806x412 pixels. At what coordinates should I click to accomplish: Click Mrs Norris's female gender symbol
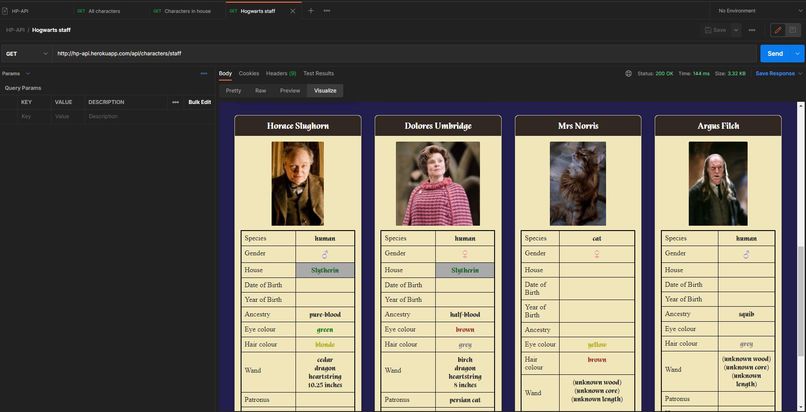(x=597, y=254)
